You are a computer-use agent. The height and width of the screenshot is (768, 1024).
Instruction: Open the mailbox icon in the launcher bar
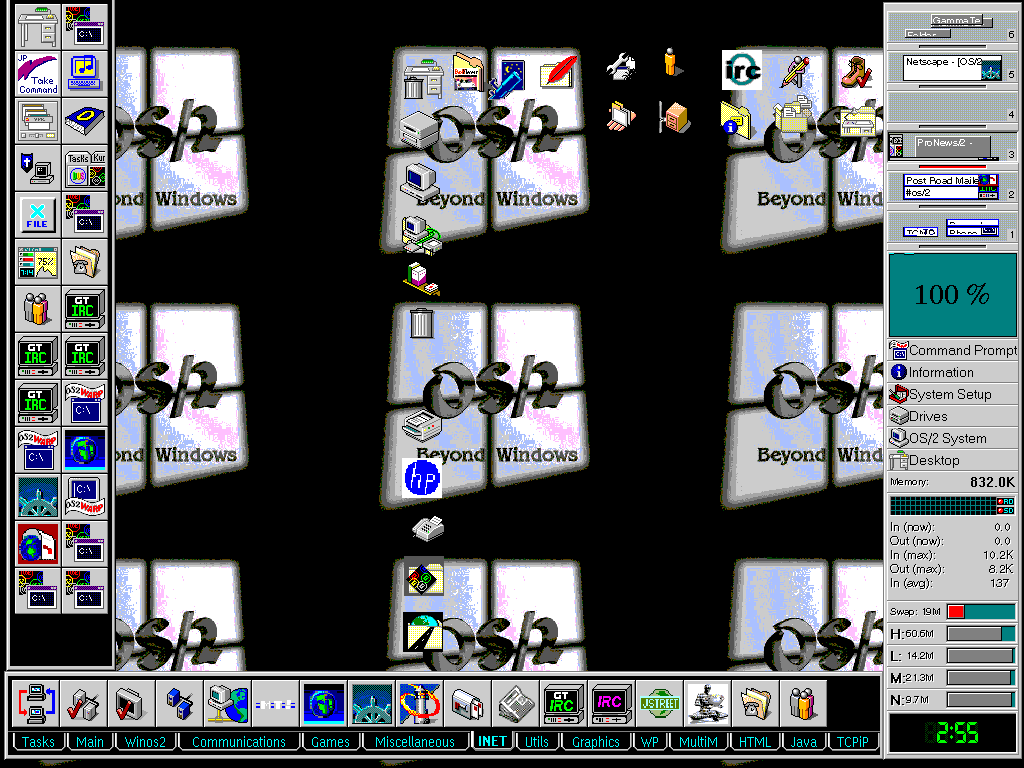(466, 703)
